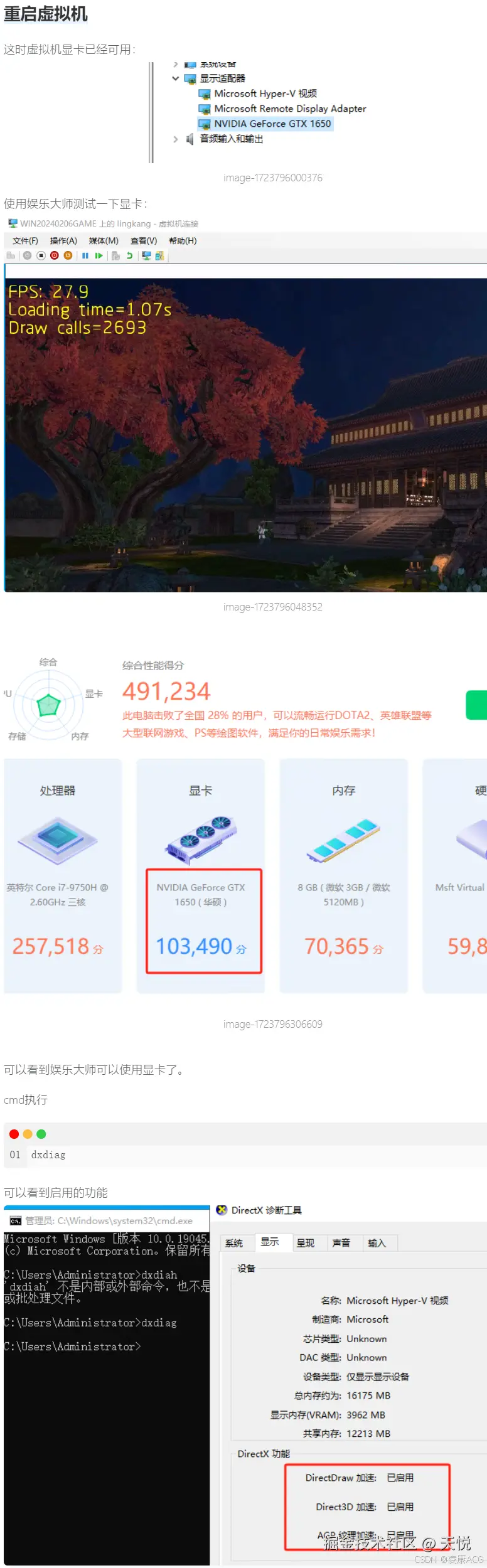Click the Draw calls=2693 overlay text
The image size is (487, 1568).
pos(77,328)
